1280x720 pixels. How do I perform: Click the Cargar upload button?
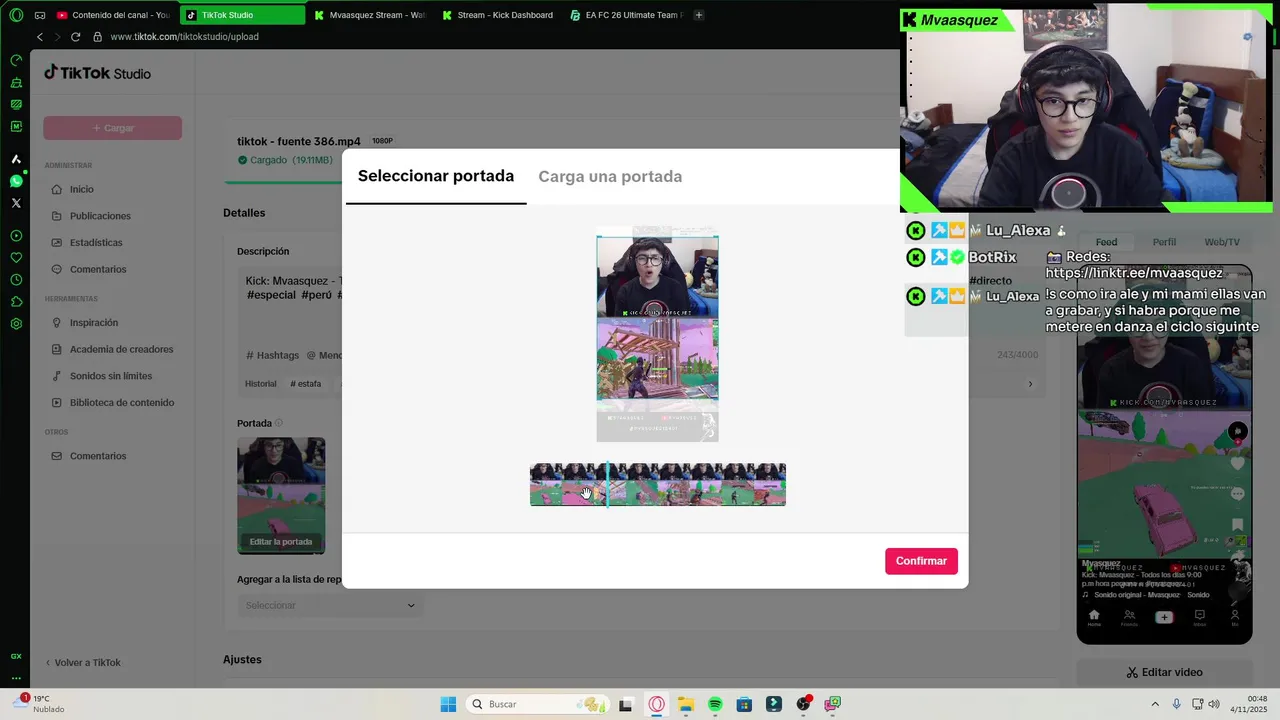coord(112,128)
